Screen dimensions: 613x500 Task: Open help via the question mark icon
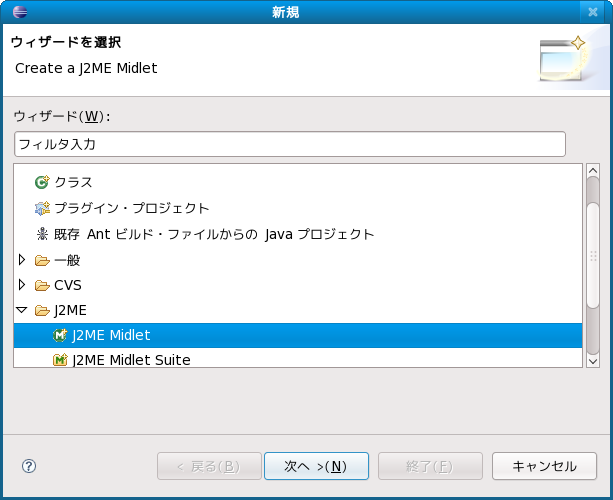(x=29, y=466)
